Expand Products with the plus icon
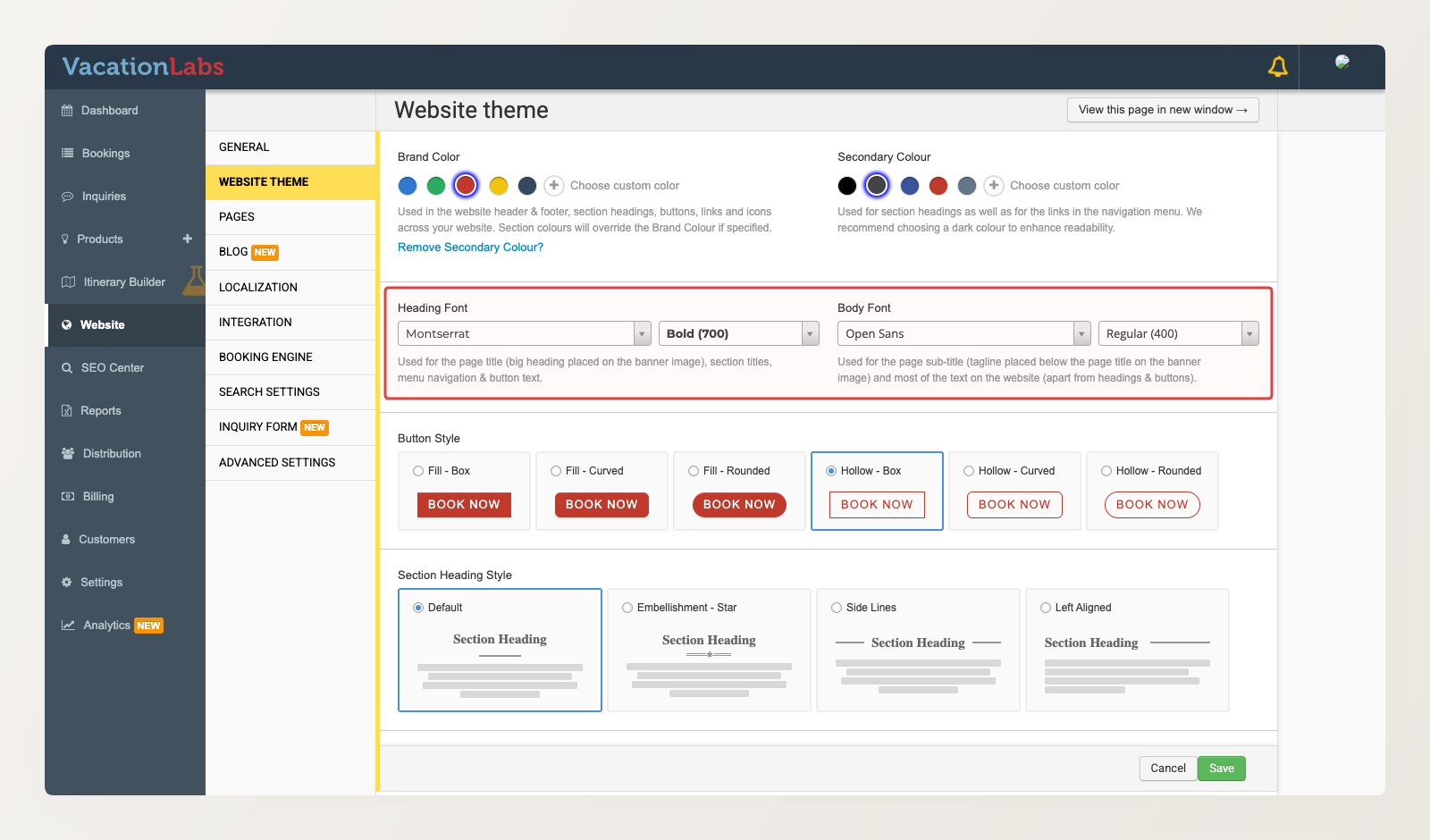The height and width of the screenshot is (840, 1430). (188, 239)
